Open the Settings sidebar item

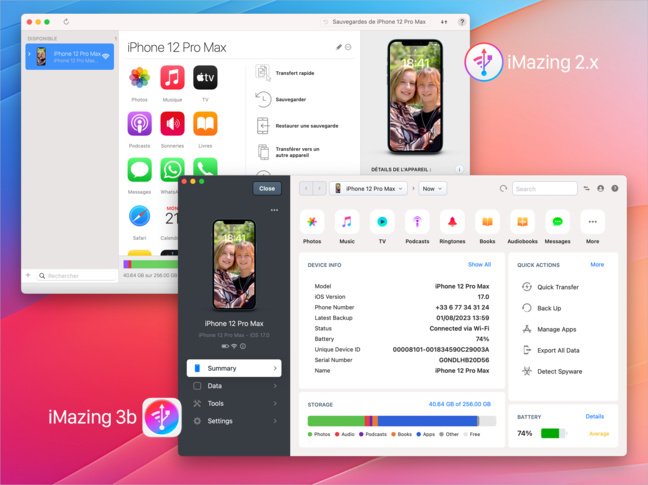[233, 421]
